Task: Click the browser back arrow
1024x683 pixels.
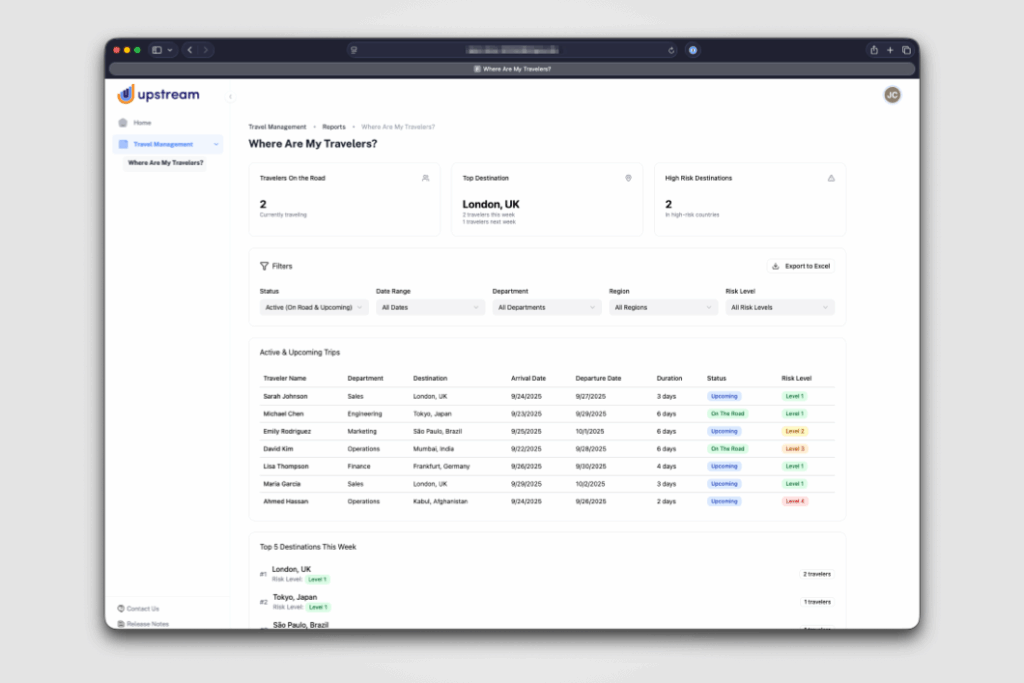Action: (190, 50)
